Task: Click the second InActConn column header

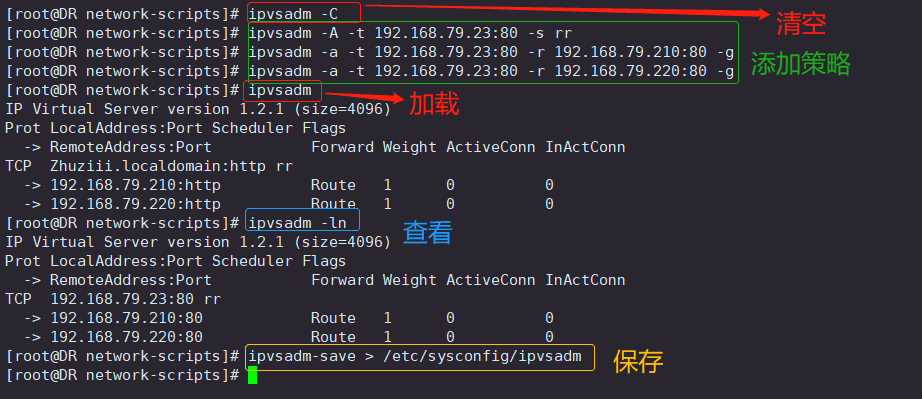Action: pyautogui.click(x=585, y=280)
